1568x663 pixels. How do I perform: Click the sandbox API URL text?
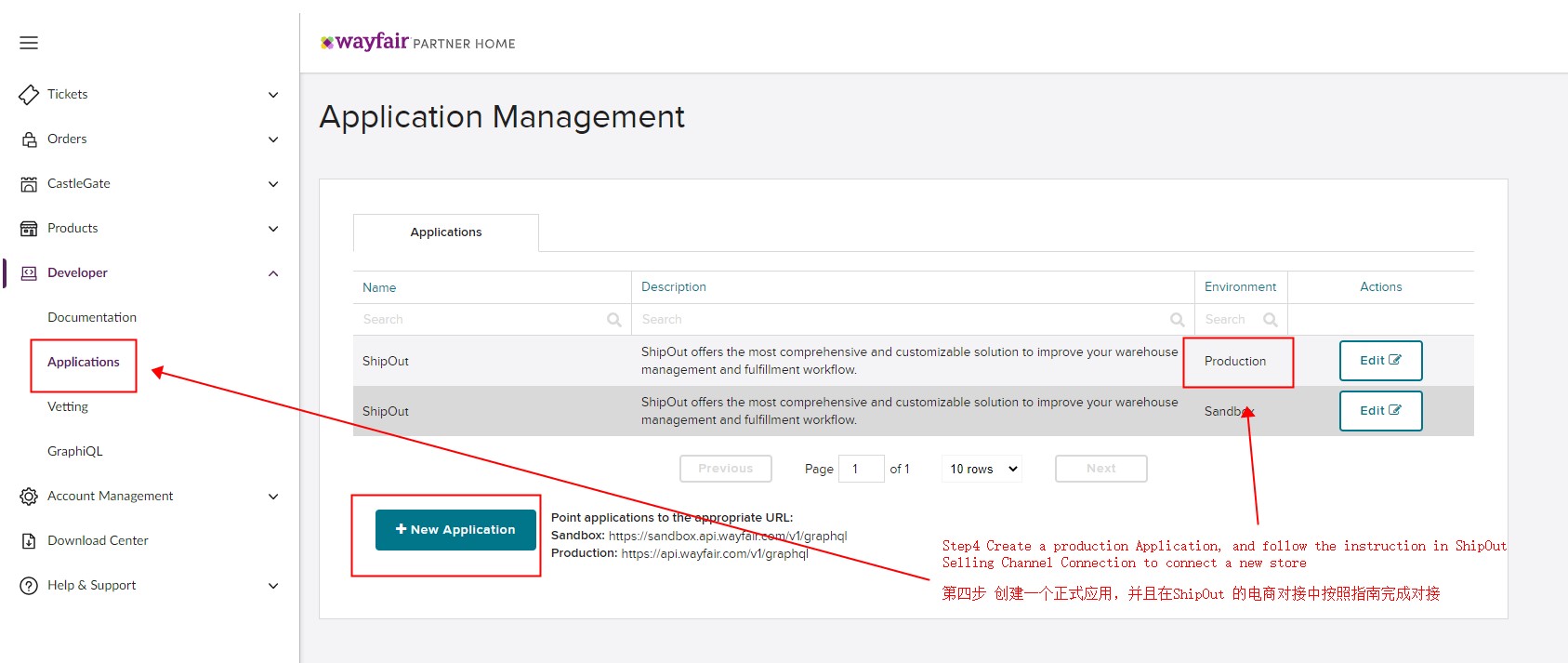pos(728,536)
